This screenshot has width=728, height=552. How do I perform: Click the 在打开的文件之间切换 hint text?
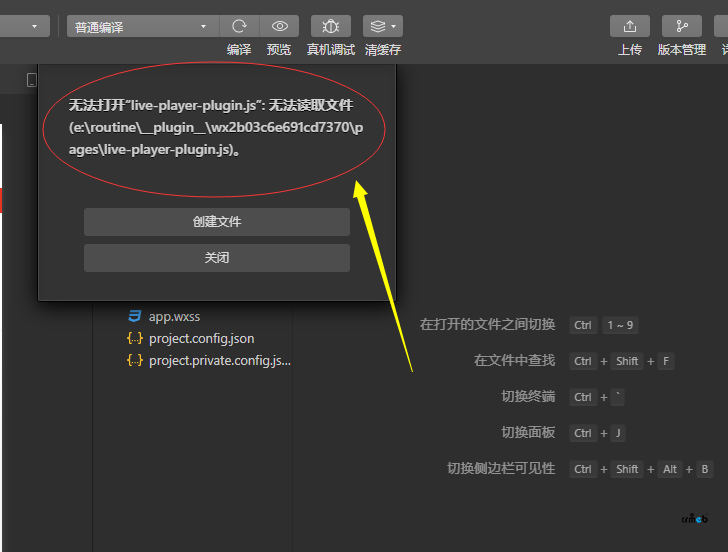click(488, 325)
